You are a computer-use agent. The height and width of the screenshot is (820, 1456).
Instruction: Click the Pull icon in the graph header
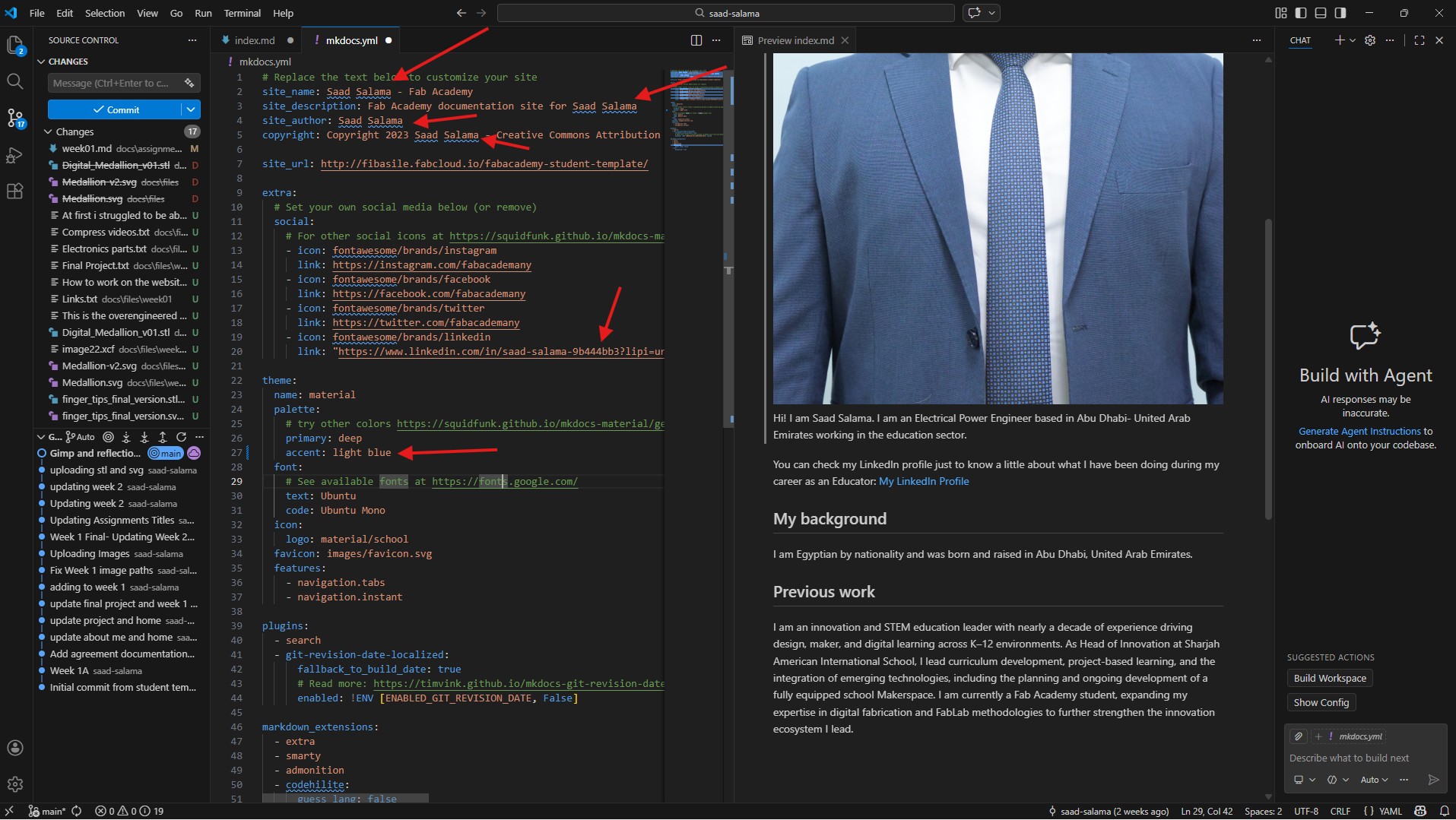(144, 437)
